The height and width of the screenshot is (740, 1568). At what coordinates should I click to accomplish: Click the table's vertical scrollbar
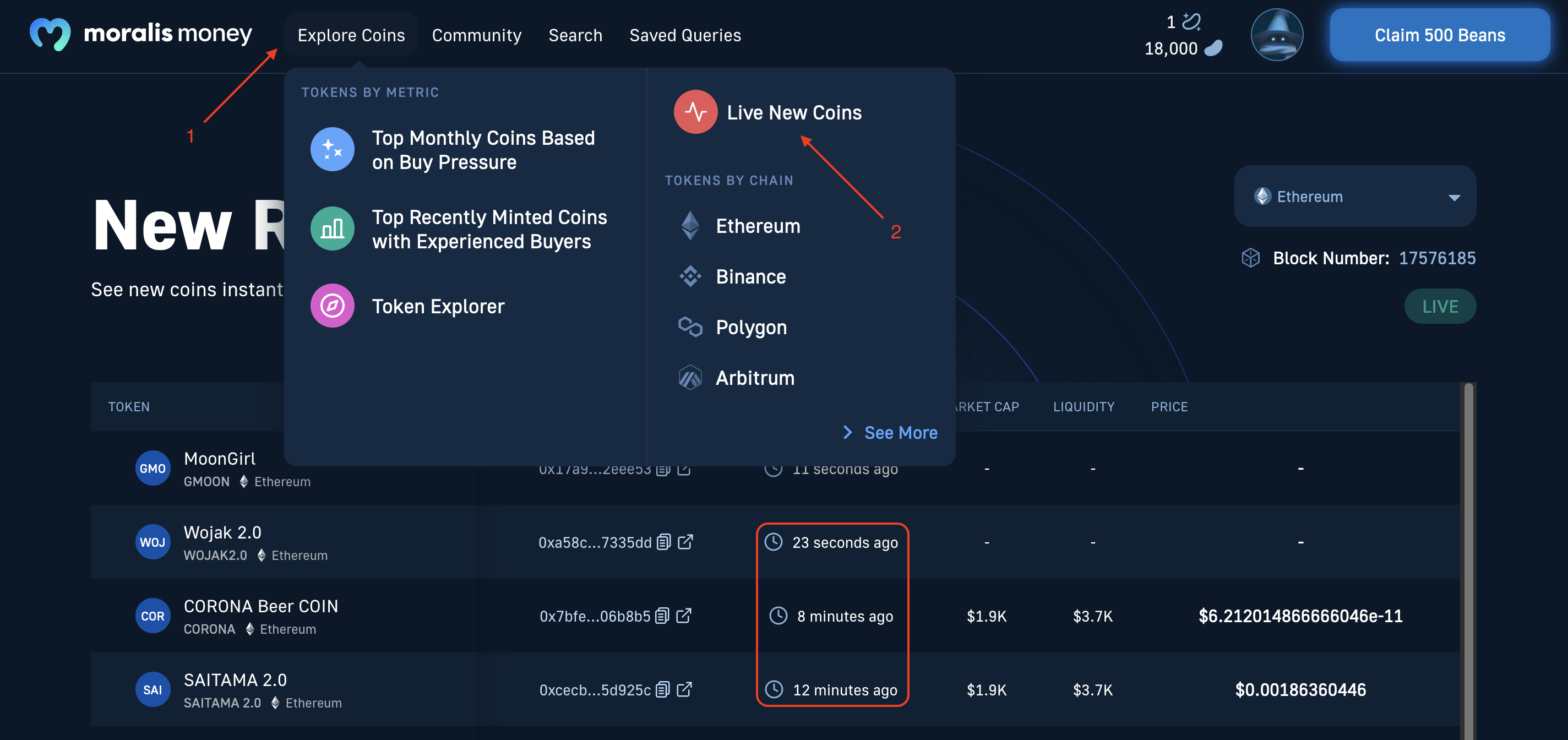[x=1469, y=560]
